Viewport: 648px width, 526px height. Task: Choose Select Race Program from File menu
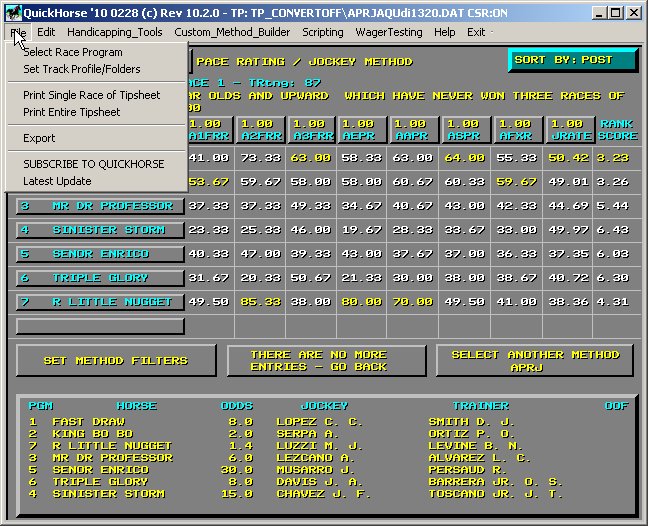[x=73, y=52]
